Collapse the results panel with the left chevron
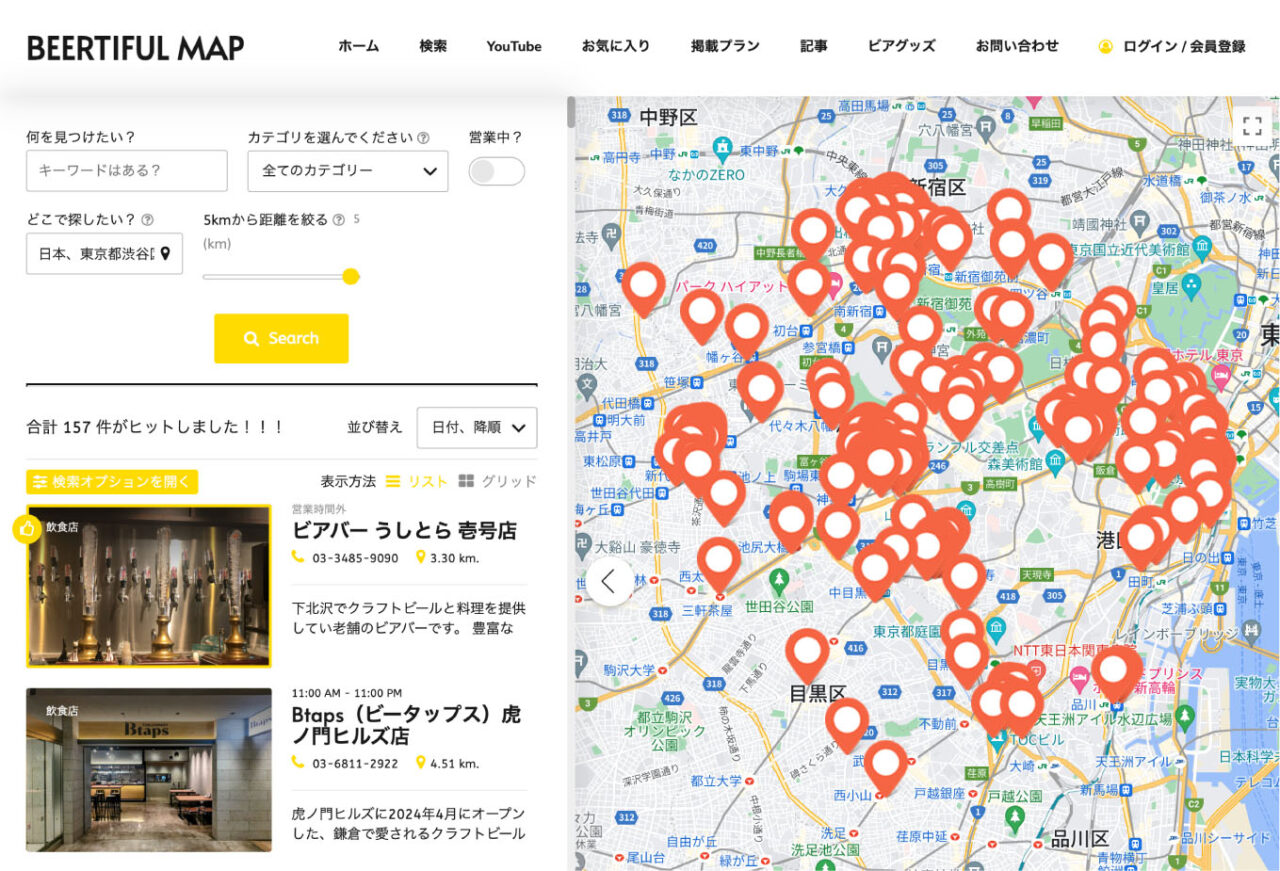Viewport: 1280px width, 871px height. click(610, 580)
